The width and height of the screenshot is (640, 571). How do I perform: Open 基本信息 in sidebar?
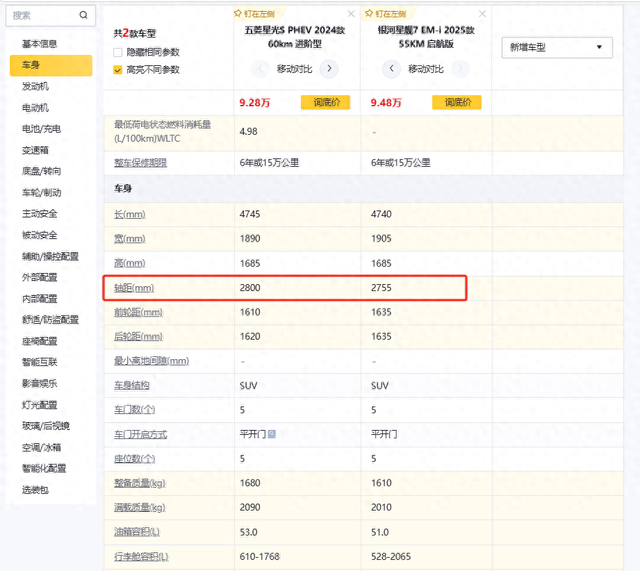pyautogui.click(x=40, y=44)
